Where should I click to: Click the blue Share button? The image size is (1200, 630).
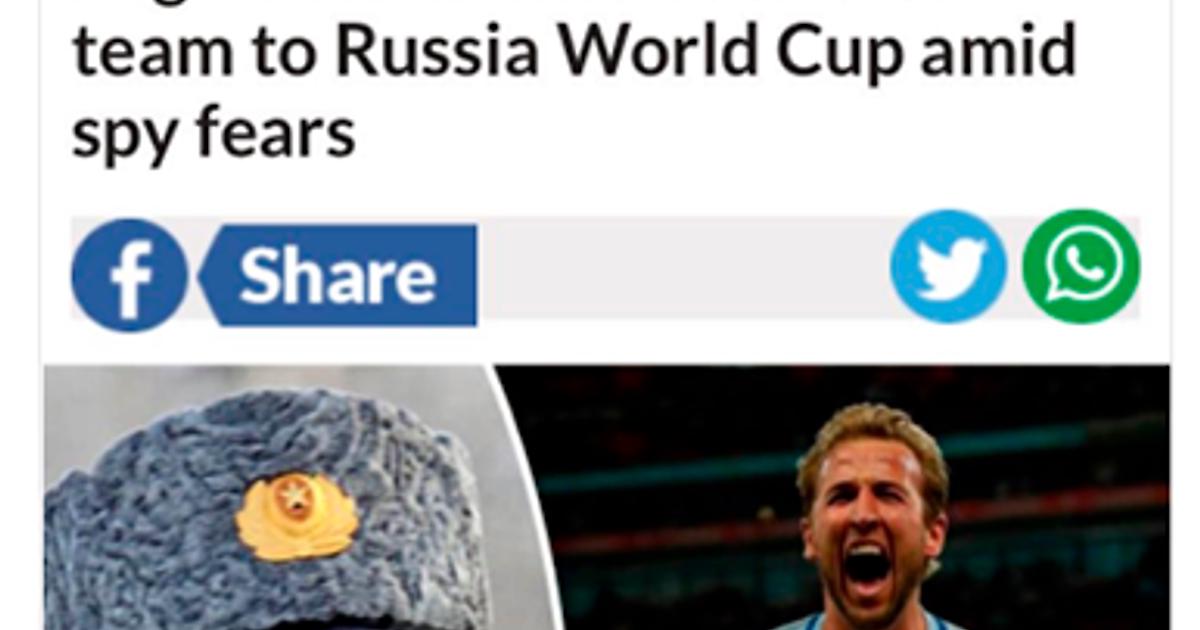[x=338, y=275]
